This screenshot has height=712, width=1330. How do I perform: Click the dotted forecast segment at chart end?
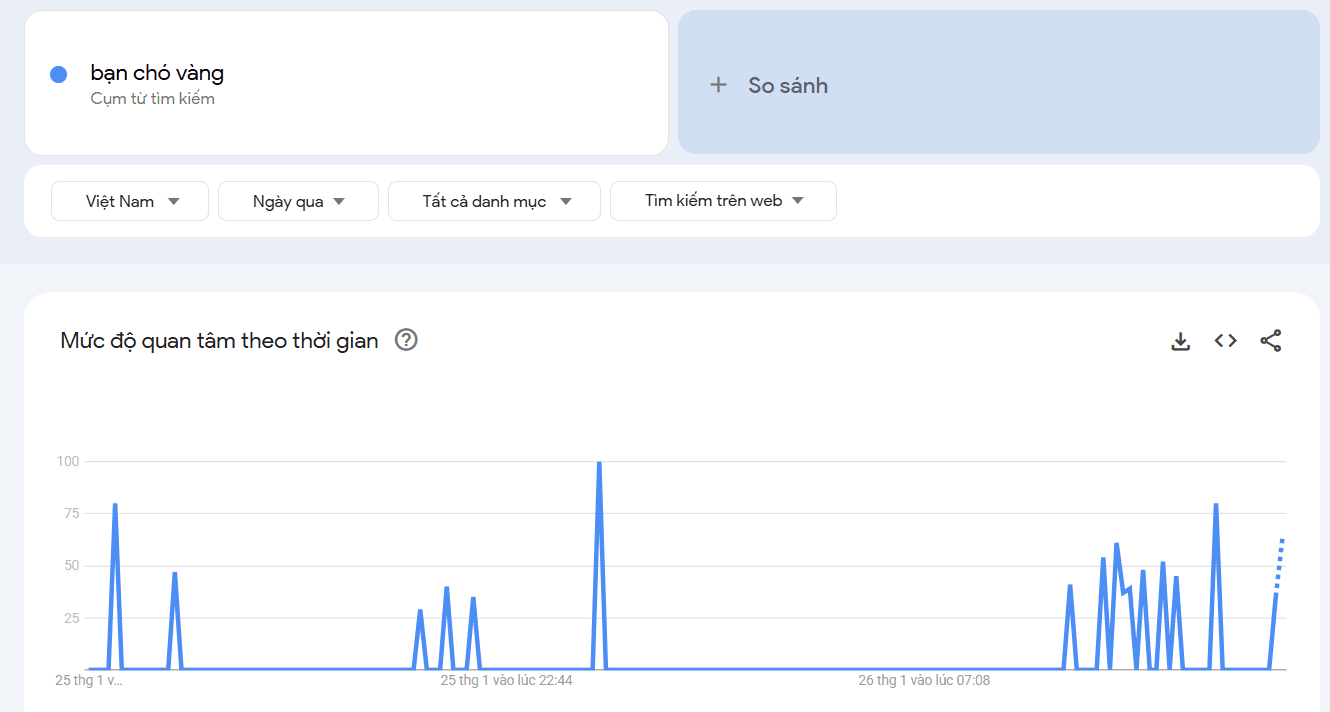(1279, 566)
